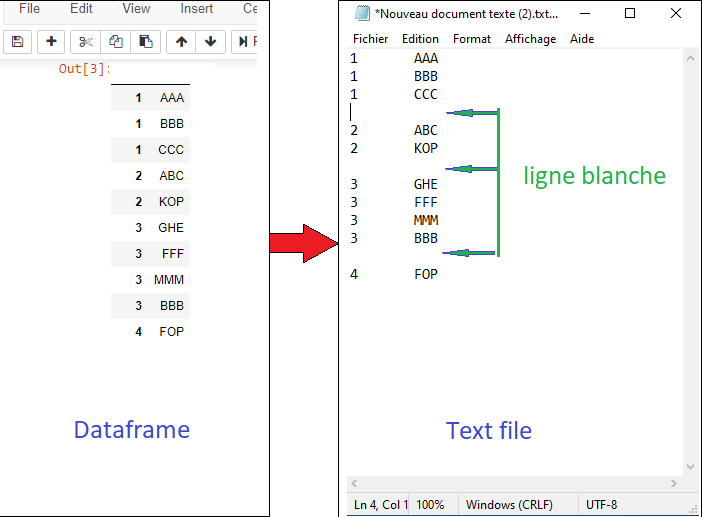Image resolution: width=702 pixels, height=517 pixels.
Task: Cut selected cell with scissors icon
Action: (86, 41)
